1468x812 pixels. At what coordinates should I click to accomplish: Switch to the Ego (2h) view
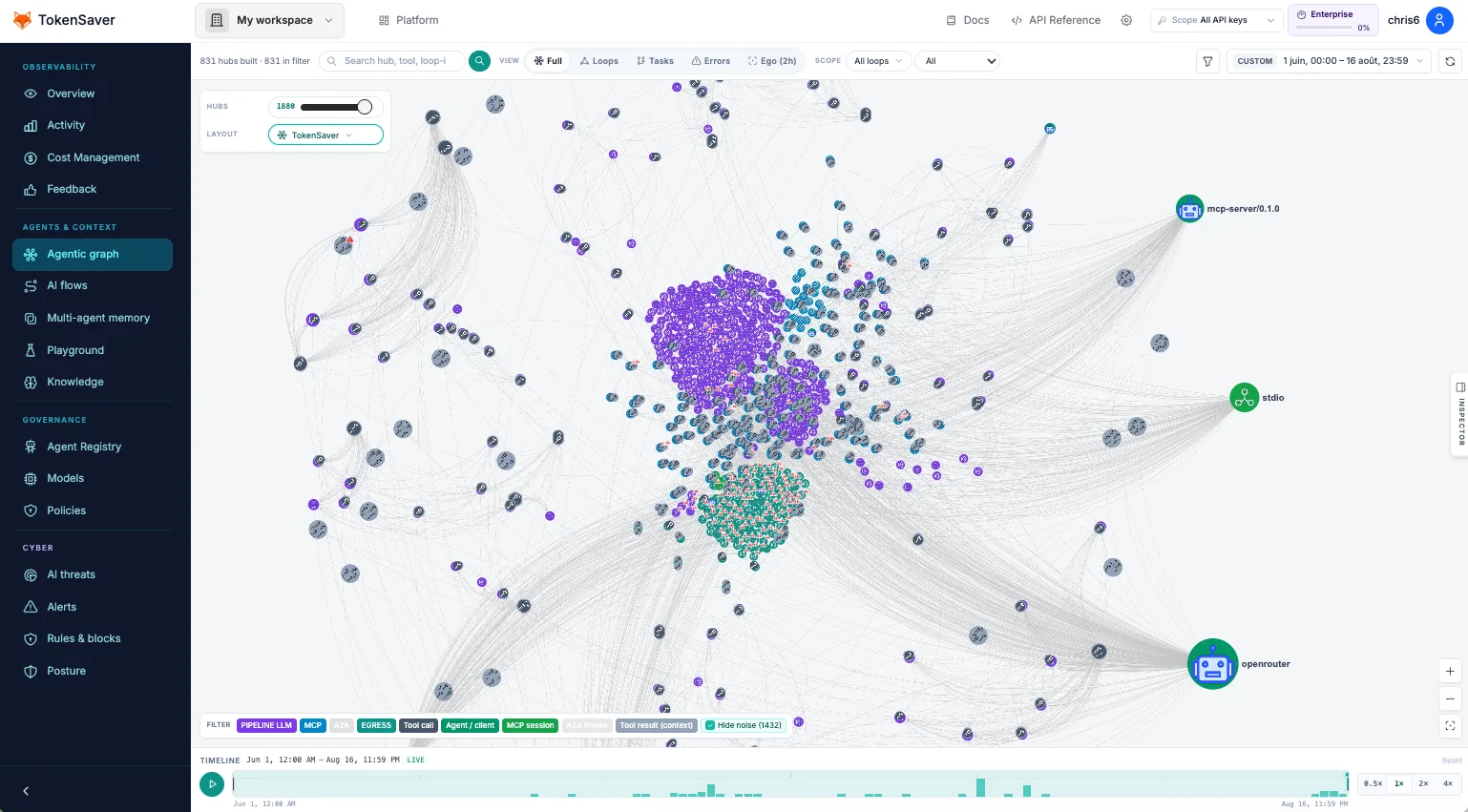coord(772,61)
